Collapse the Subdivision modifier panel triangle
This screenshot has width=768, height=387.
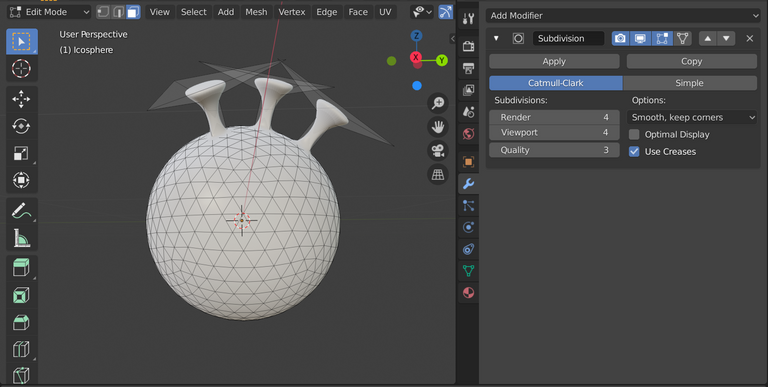point(496,38)
